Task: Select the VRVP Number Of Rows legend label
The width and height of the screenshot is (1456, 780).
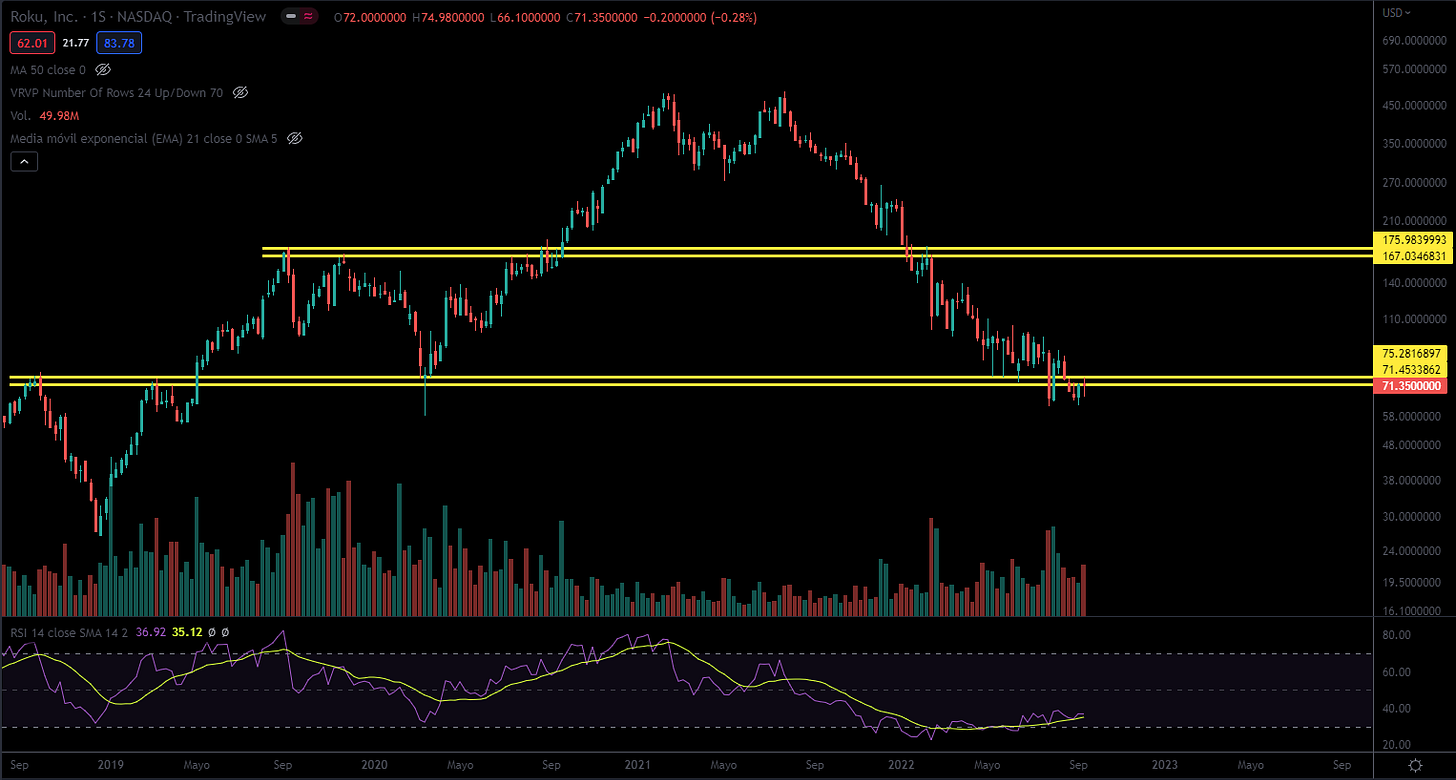Action: click(x=117, y=92)
